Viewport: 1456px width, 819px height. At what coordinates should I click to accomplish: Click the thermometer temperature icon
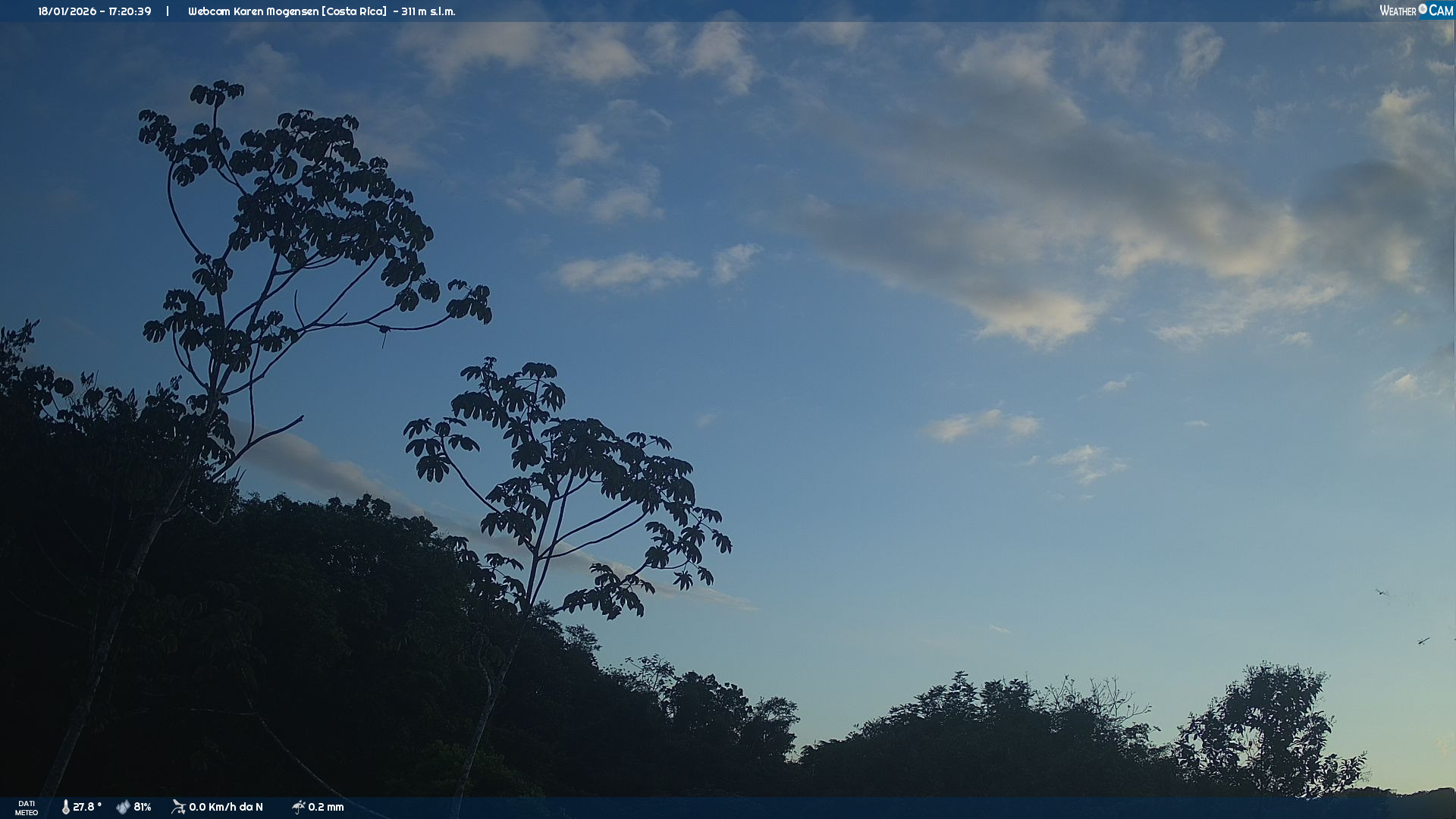pos(66,807)
